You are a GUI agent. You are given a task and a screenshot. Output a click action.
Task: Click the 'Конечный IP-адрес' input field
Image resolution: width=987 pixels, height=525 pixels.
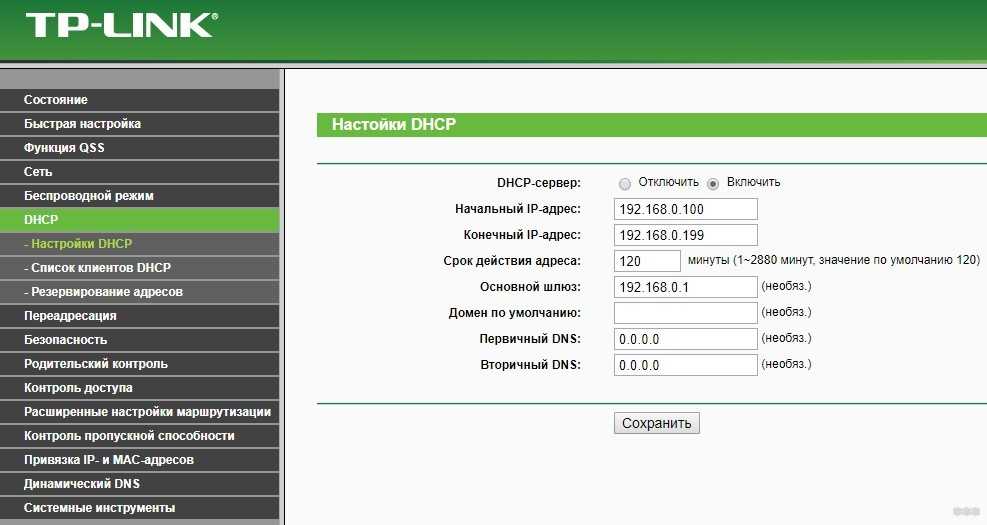coord(685,235)
